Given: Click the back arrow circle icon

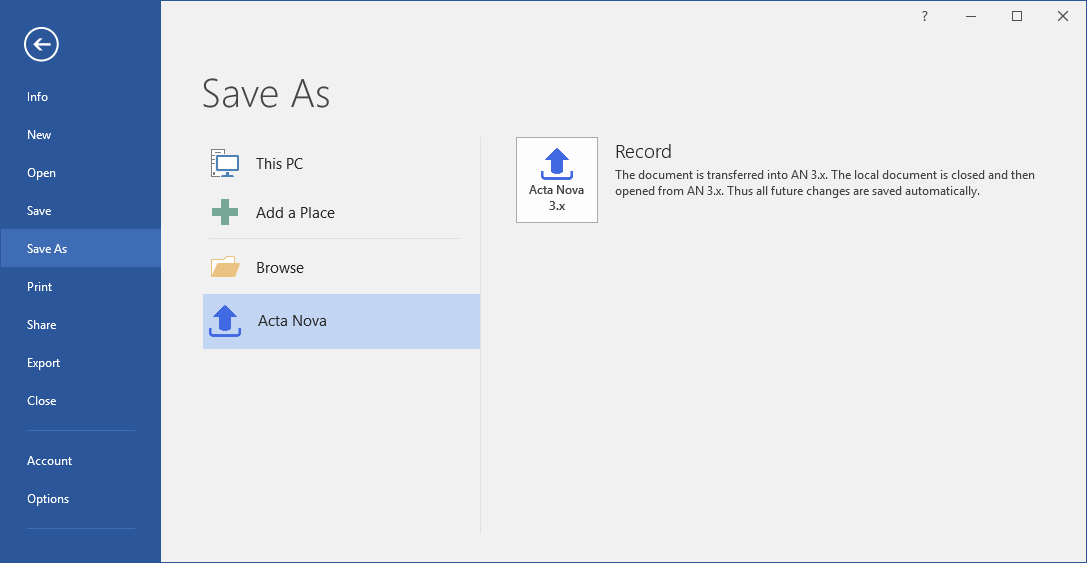Looking at the screenshot, I should click(x=42, y=45).
